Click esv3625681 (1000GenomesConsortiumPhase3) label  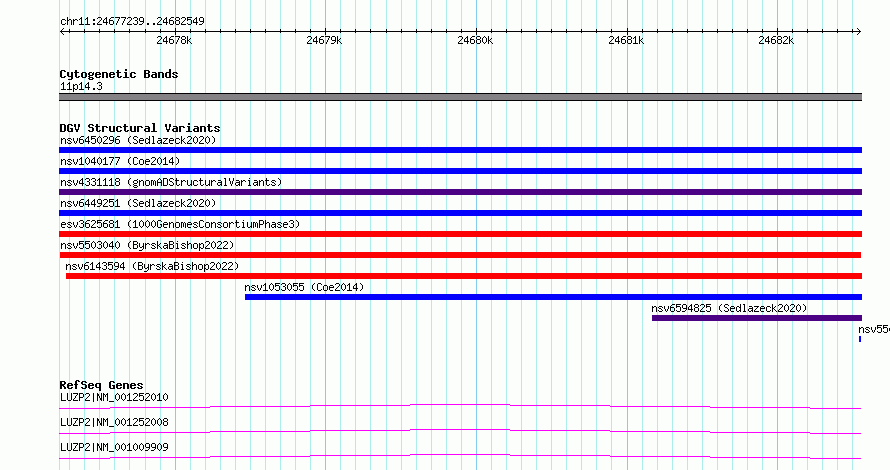[x=180, y=224]
